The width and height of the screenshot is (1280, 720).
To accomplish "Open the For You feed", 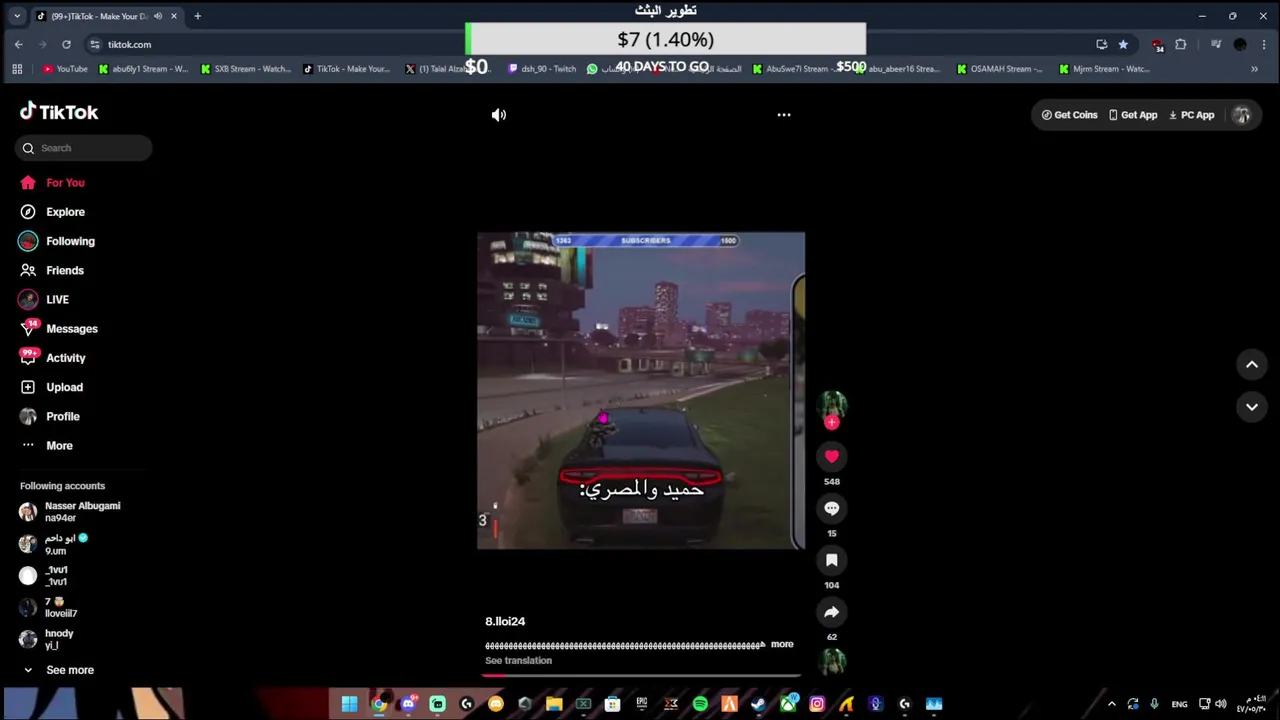I will 53,183.
